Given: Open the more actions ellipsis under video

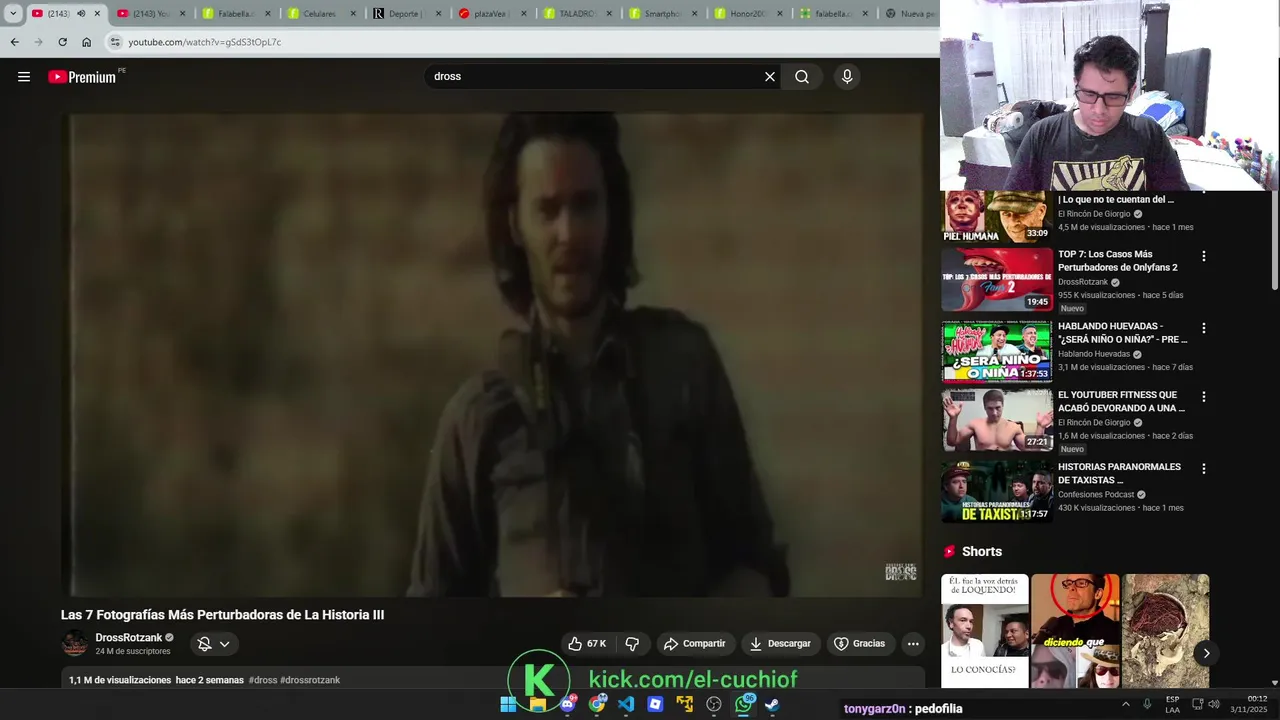Looking at the screenshot, I should (913, 644).
